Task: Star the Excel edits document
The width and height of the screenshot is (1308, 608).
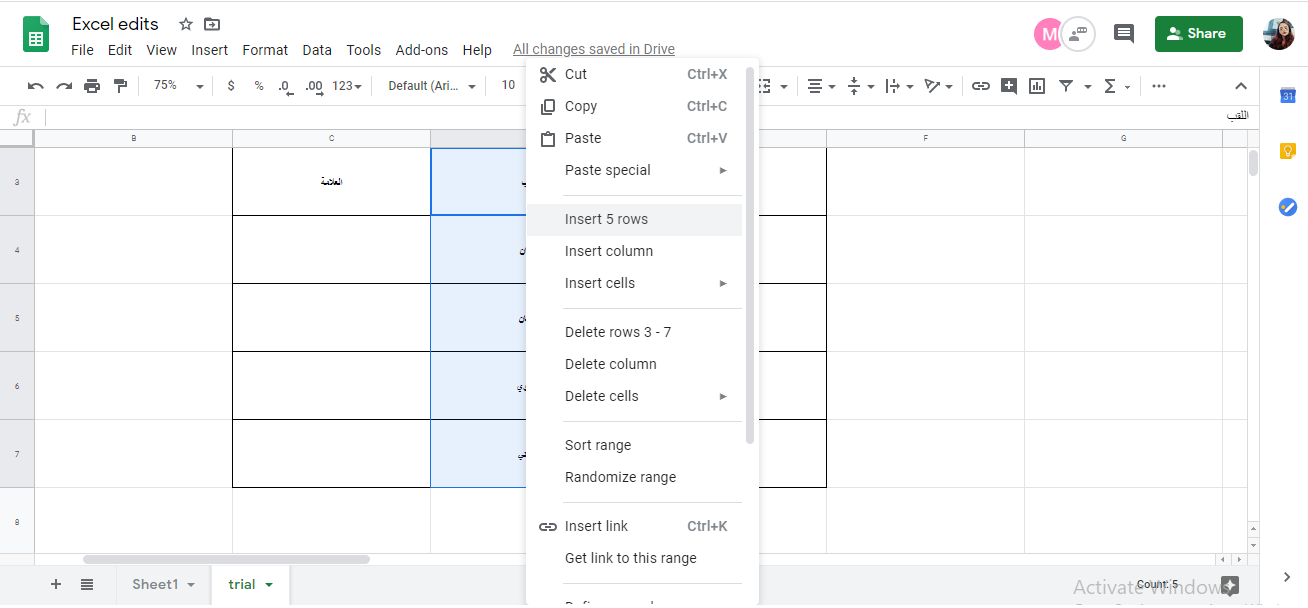Action: (x=186, y=24)
